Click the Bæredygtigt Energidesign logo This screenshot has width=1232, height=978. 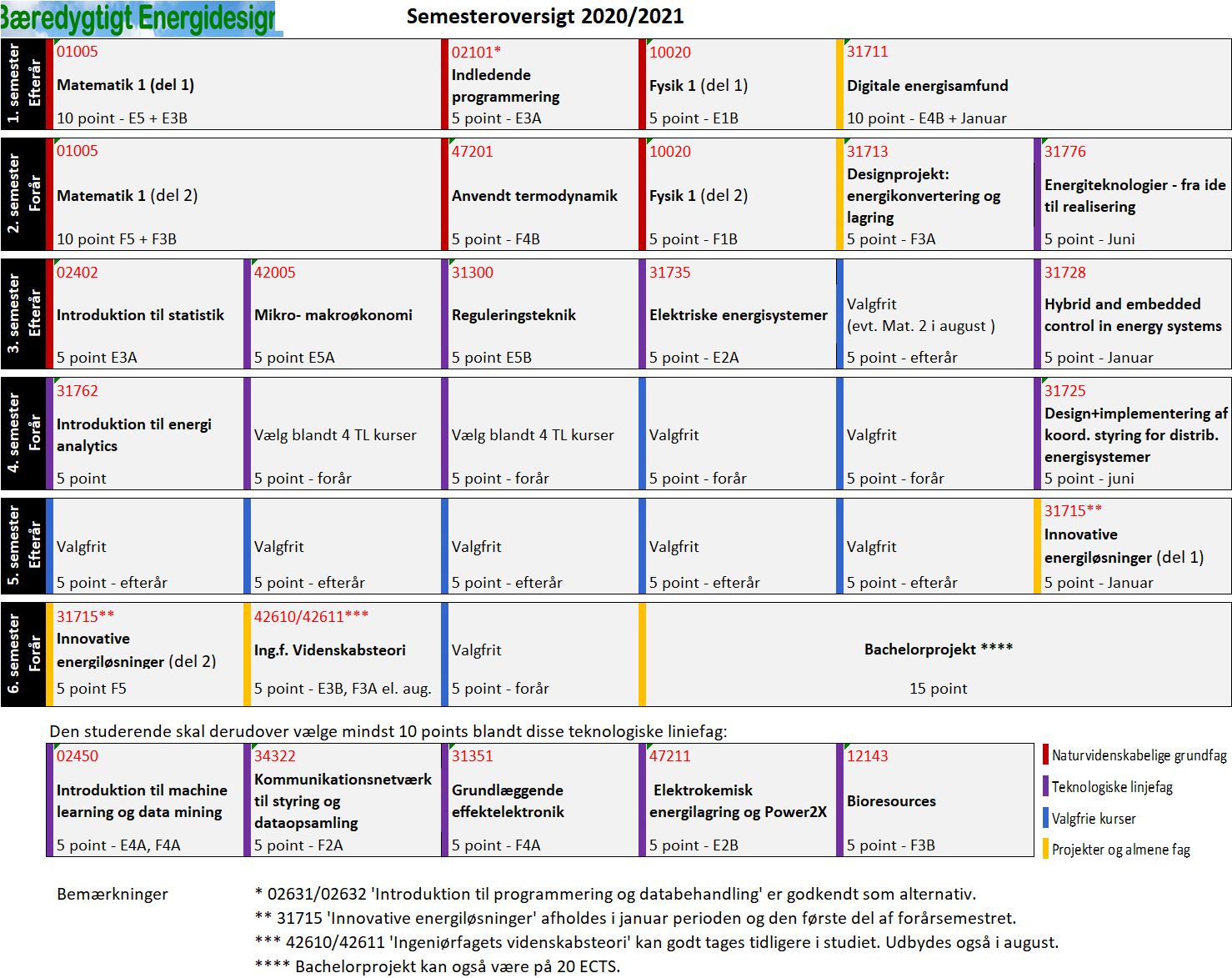(142, 18)
